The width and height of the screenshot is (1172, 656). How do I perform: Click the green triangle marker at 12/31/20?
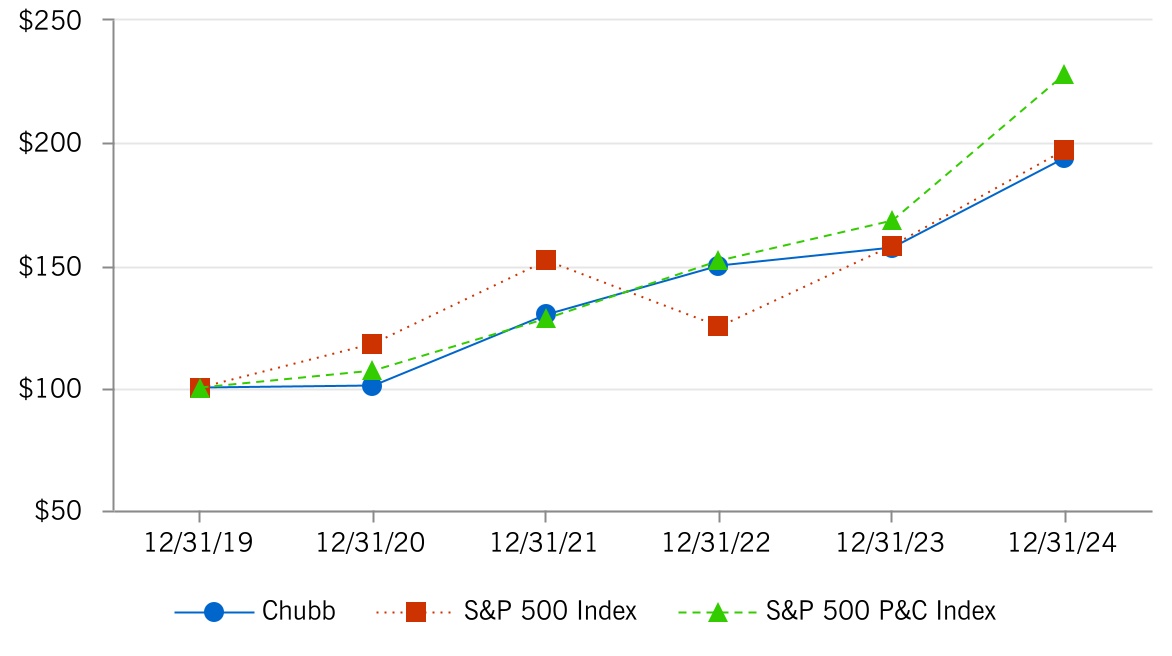(372, 371)
